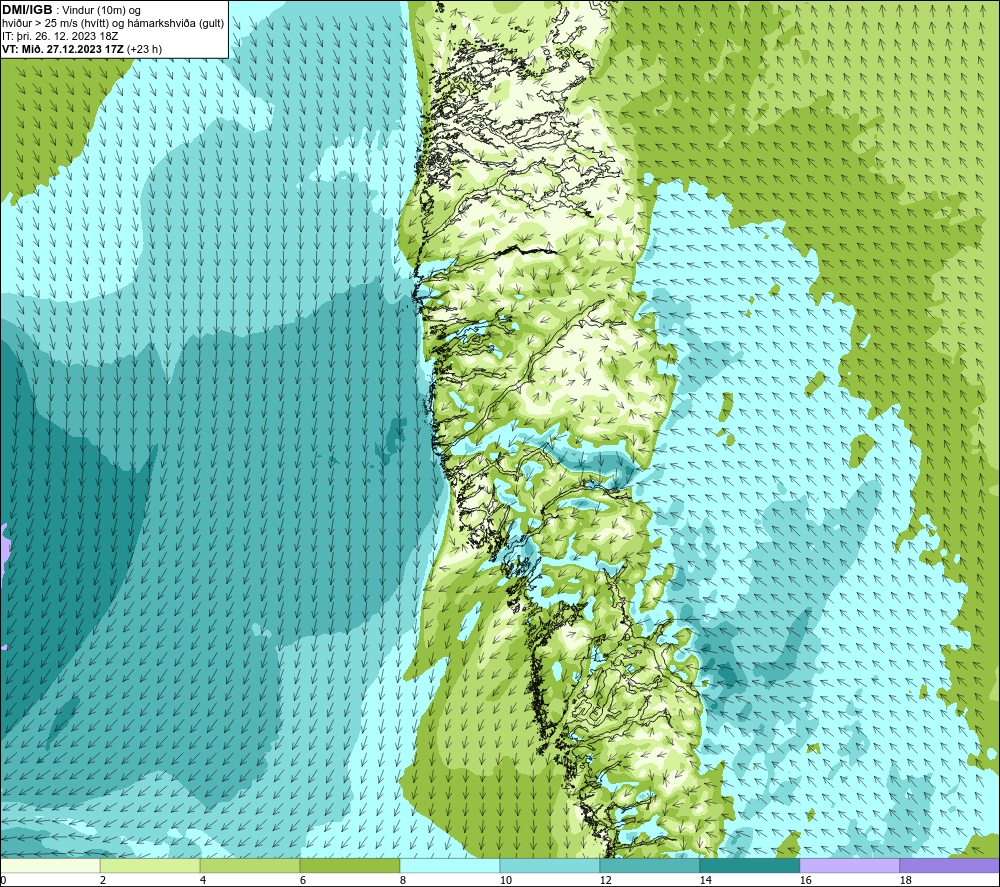Click the green swatch between 4 and 6

249,865
